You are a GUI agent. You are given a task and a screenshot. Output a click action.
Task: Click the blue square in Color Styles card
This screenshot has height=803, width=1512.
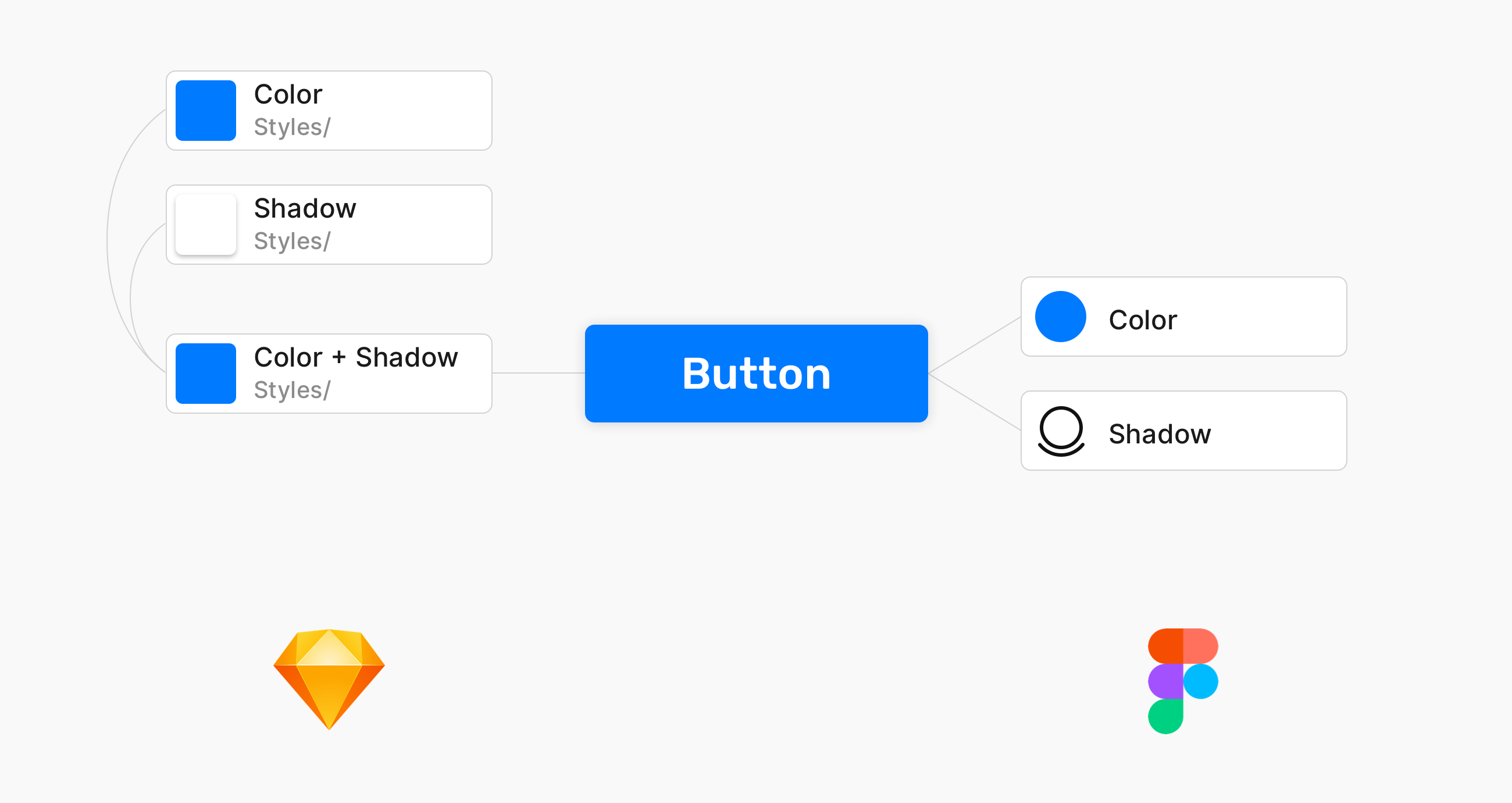pos(206,111)
